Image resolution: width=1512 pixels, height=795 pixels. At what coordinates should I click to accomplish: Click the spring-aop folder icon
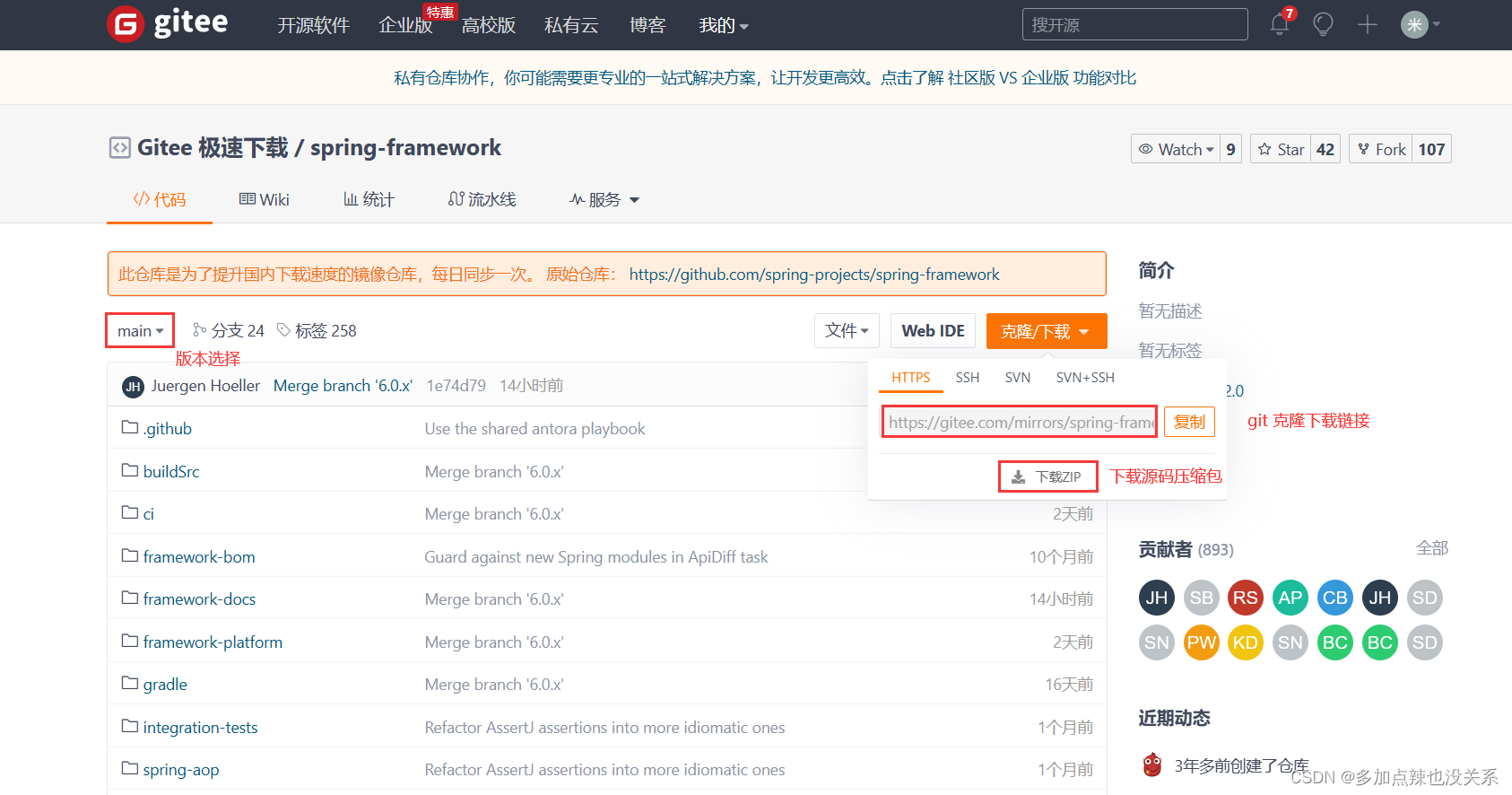pyautogui.click(x=130, y=768)
